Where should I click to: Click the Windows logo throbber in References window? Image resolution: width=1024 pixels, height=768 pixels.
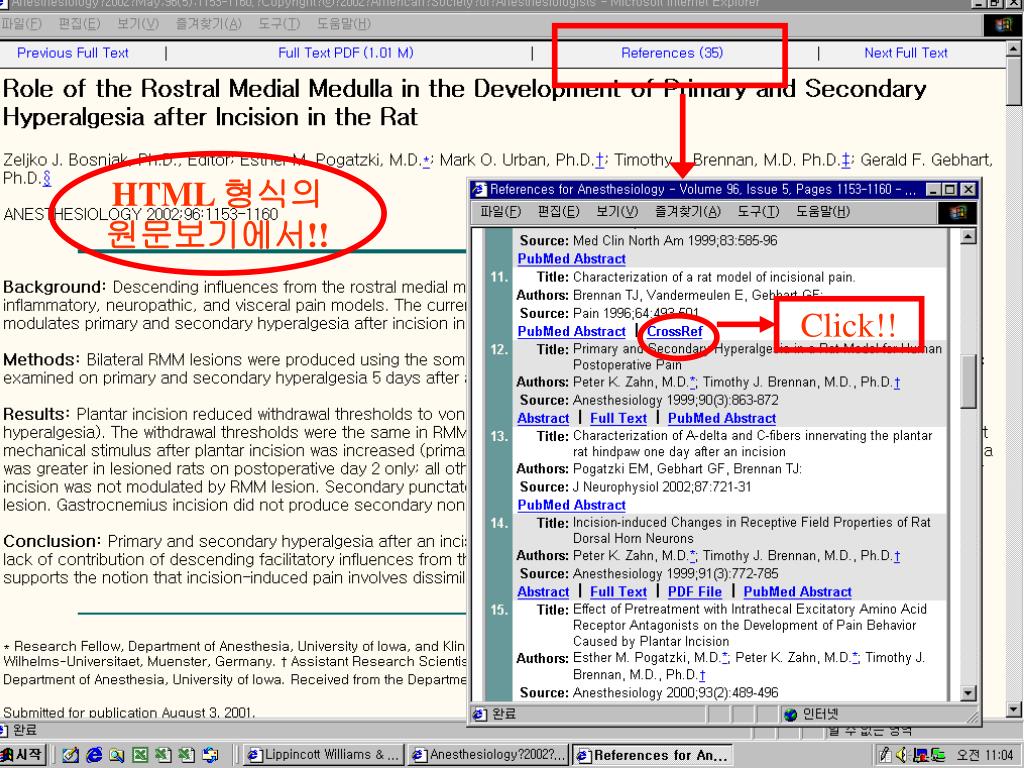[957, 212]
